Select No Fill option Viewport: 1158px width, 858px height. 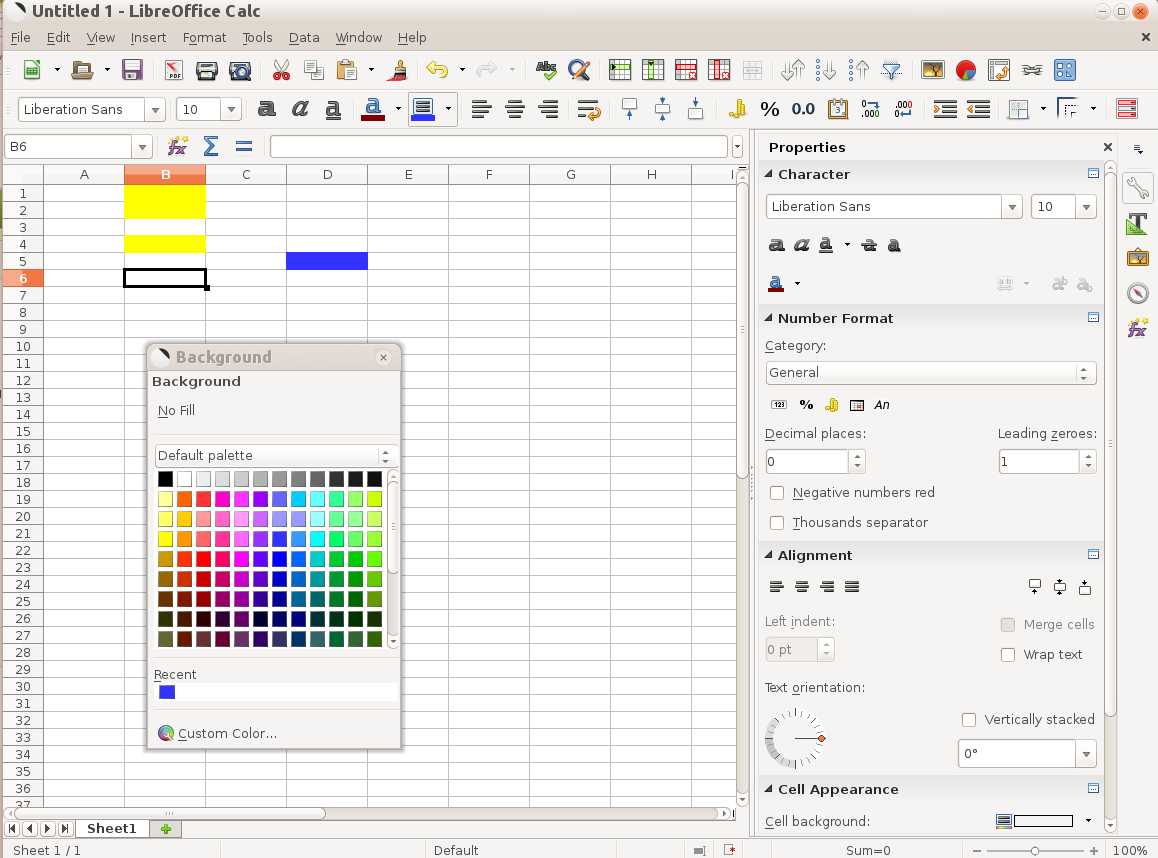point(176,411)
